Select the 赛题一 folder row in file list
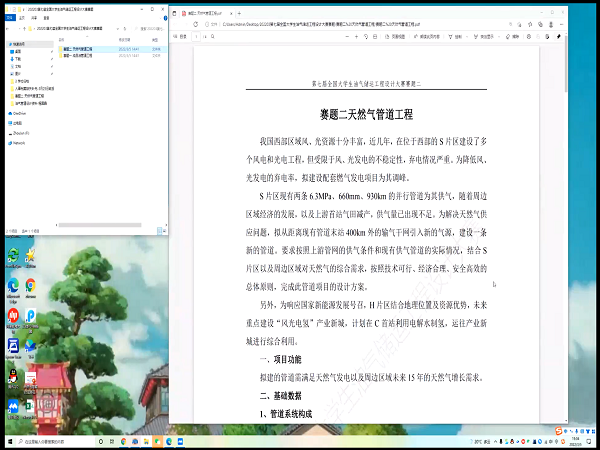 (x=112, y=56)
